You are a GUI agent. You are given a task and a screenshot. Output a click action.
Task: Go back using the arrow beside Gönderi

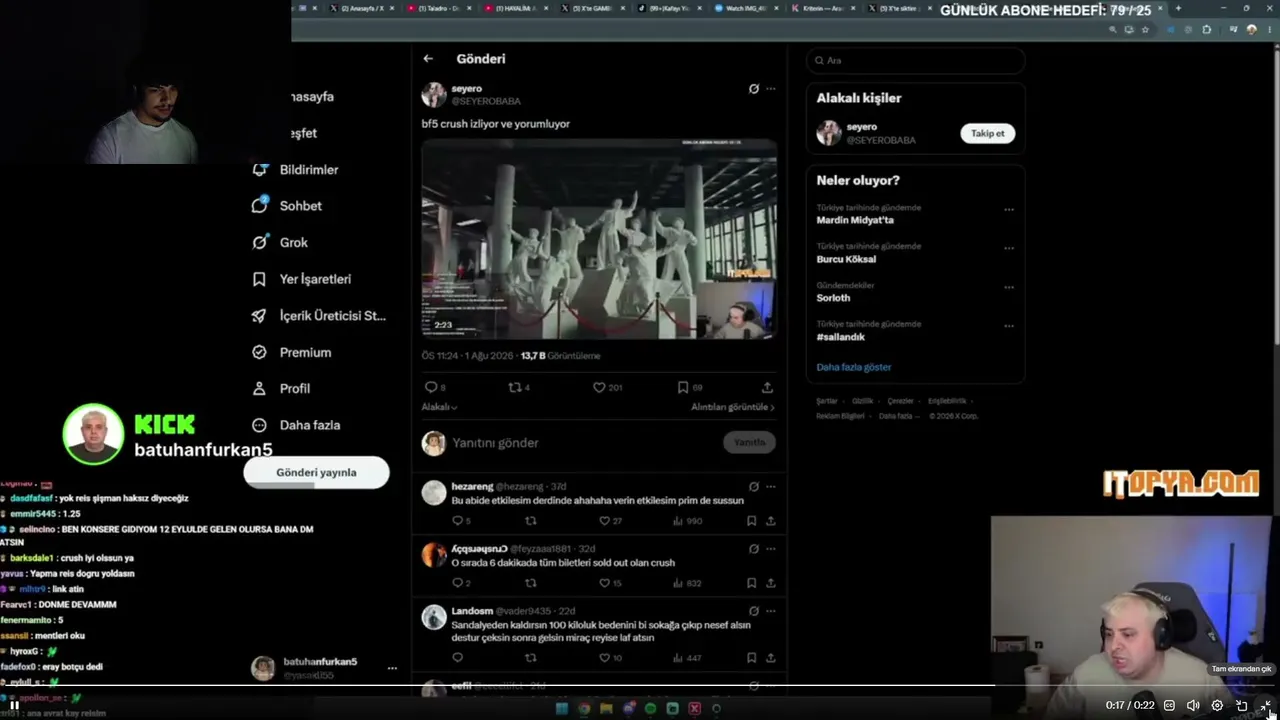(428, 59)
